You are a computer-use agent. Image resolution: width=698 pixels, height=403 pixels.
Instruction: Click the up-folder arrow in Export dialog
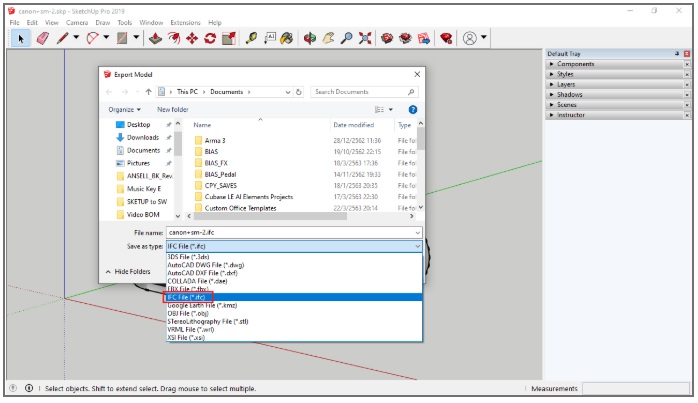(148, 92)
